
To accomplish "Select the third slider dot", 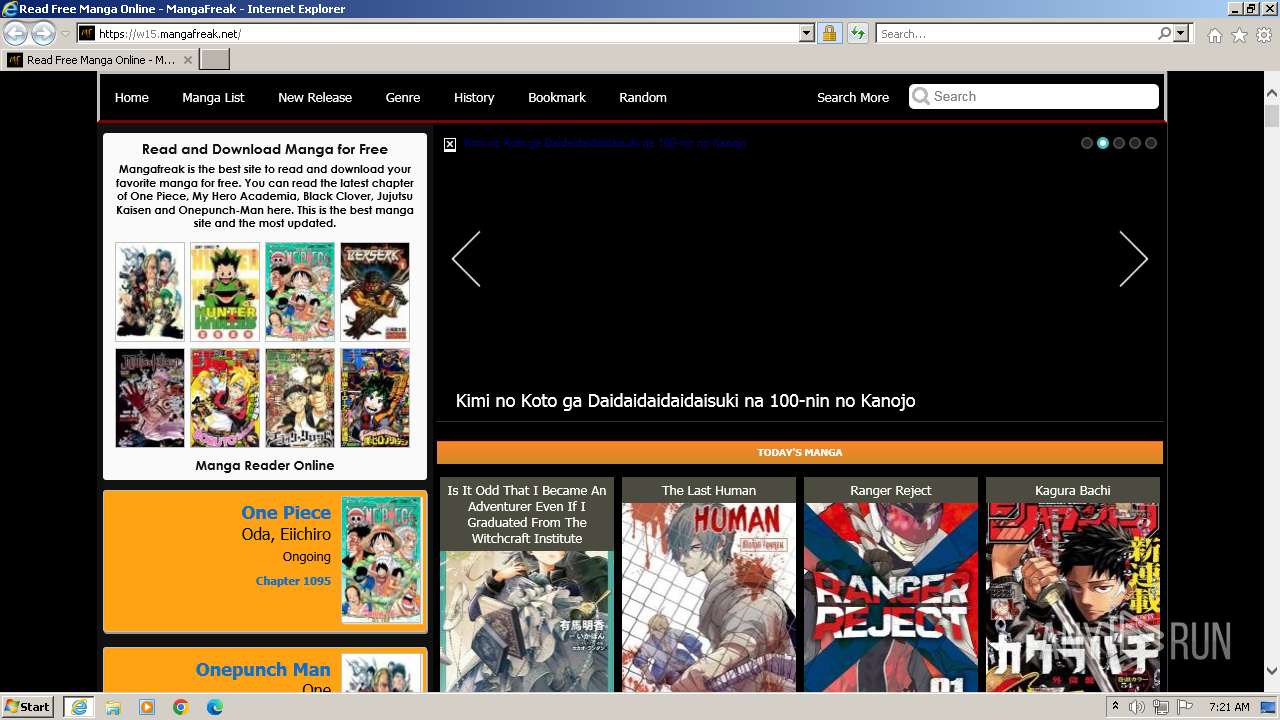I will (1119, 143).
